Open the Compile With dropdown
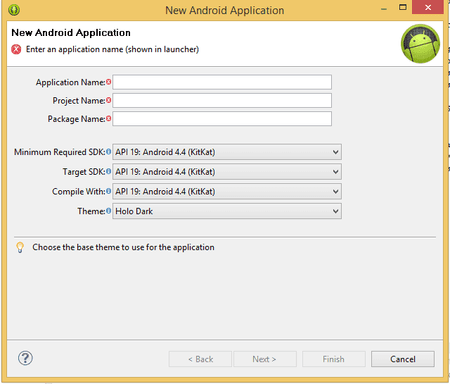450x384 pixels. point(227,191)
